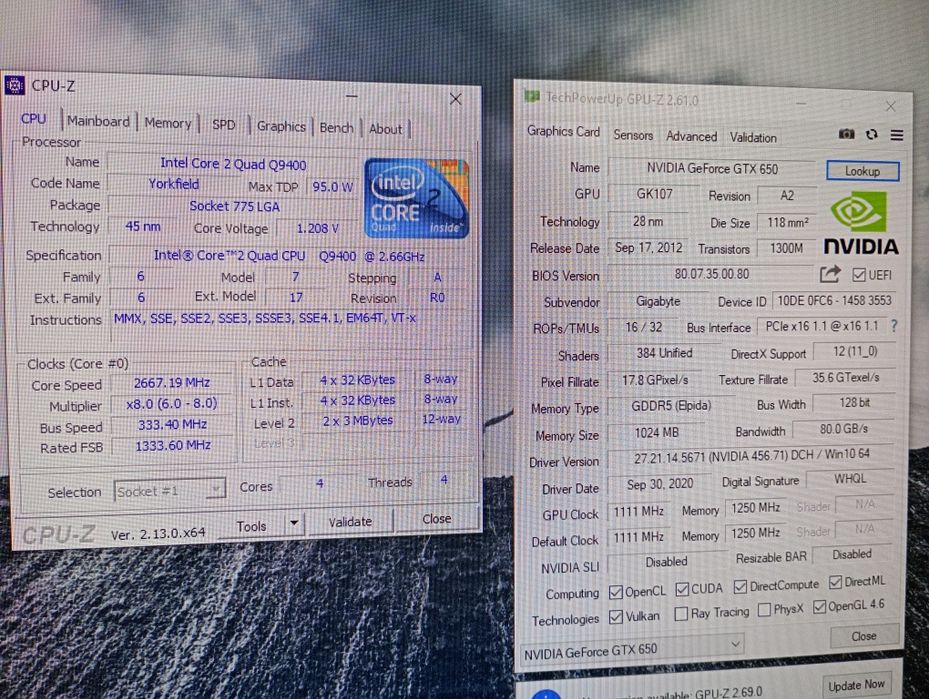The image size is (929, 699).
Task: Toggle the UEFI checkbox
Action: pos(858,275)
